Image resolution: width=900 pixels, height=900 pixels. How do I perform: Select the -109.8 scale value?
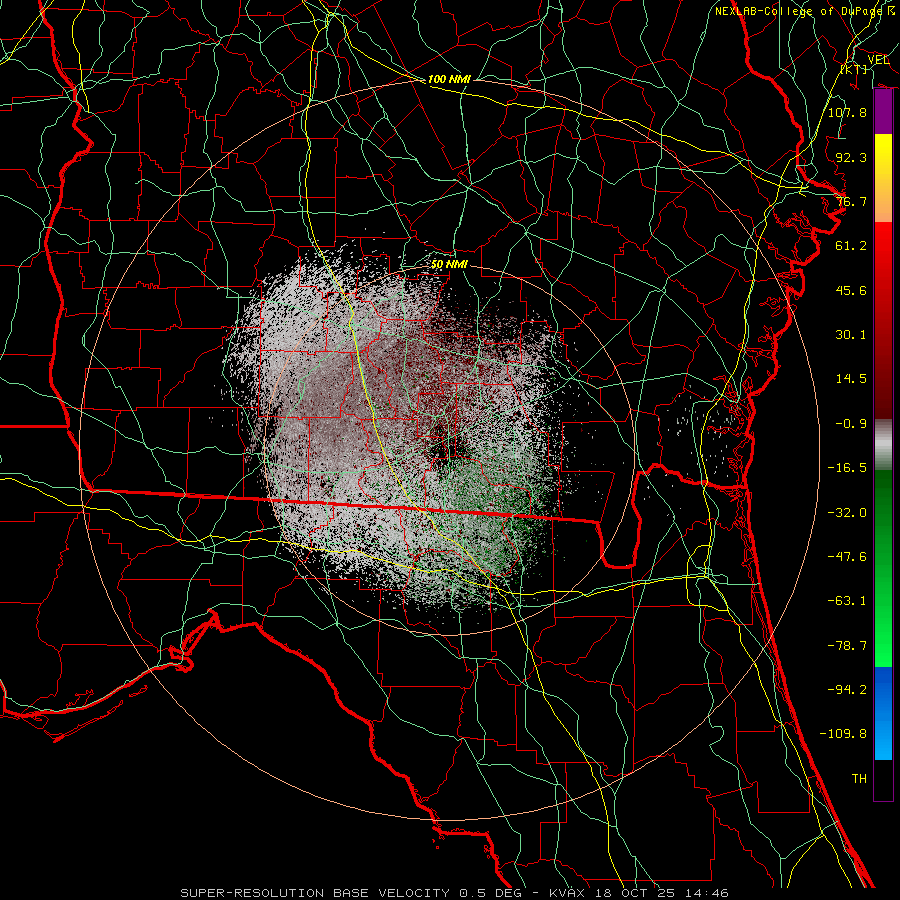click(x=843, y=734)
